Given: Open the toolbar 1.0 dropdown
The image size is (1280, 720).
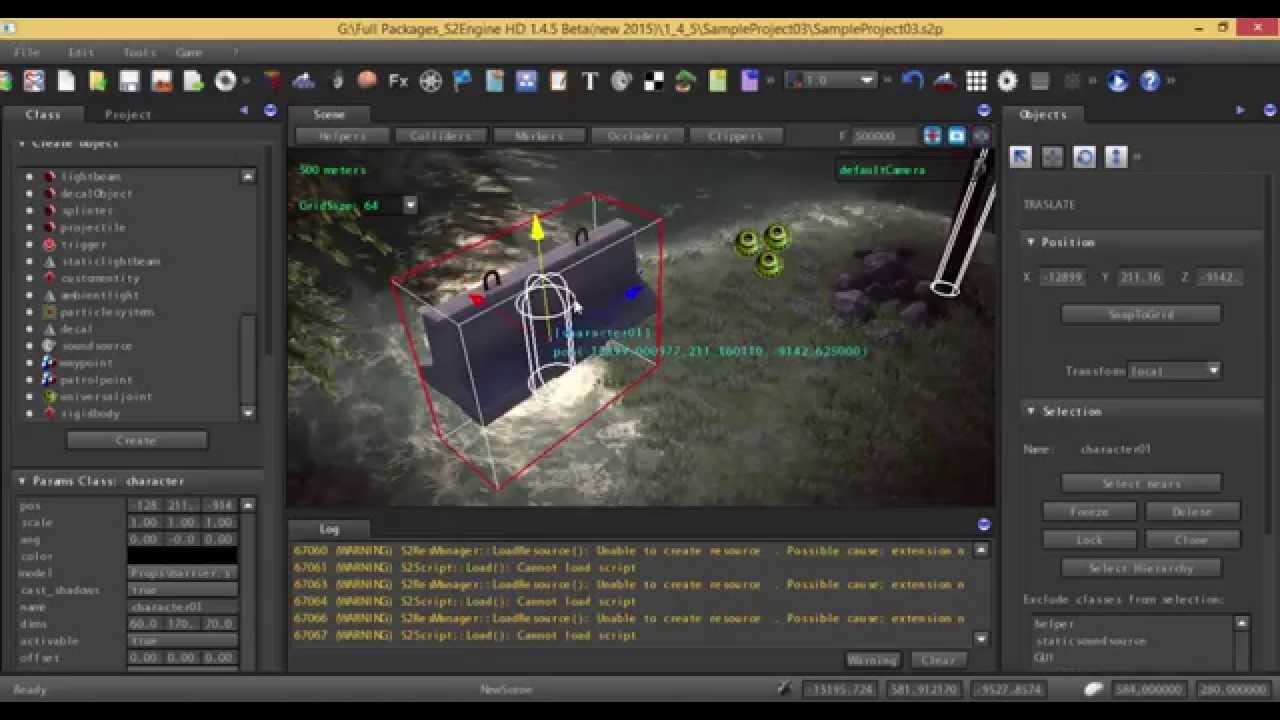Looking at the screenshot, I should 830,81.
